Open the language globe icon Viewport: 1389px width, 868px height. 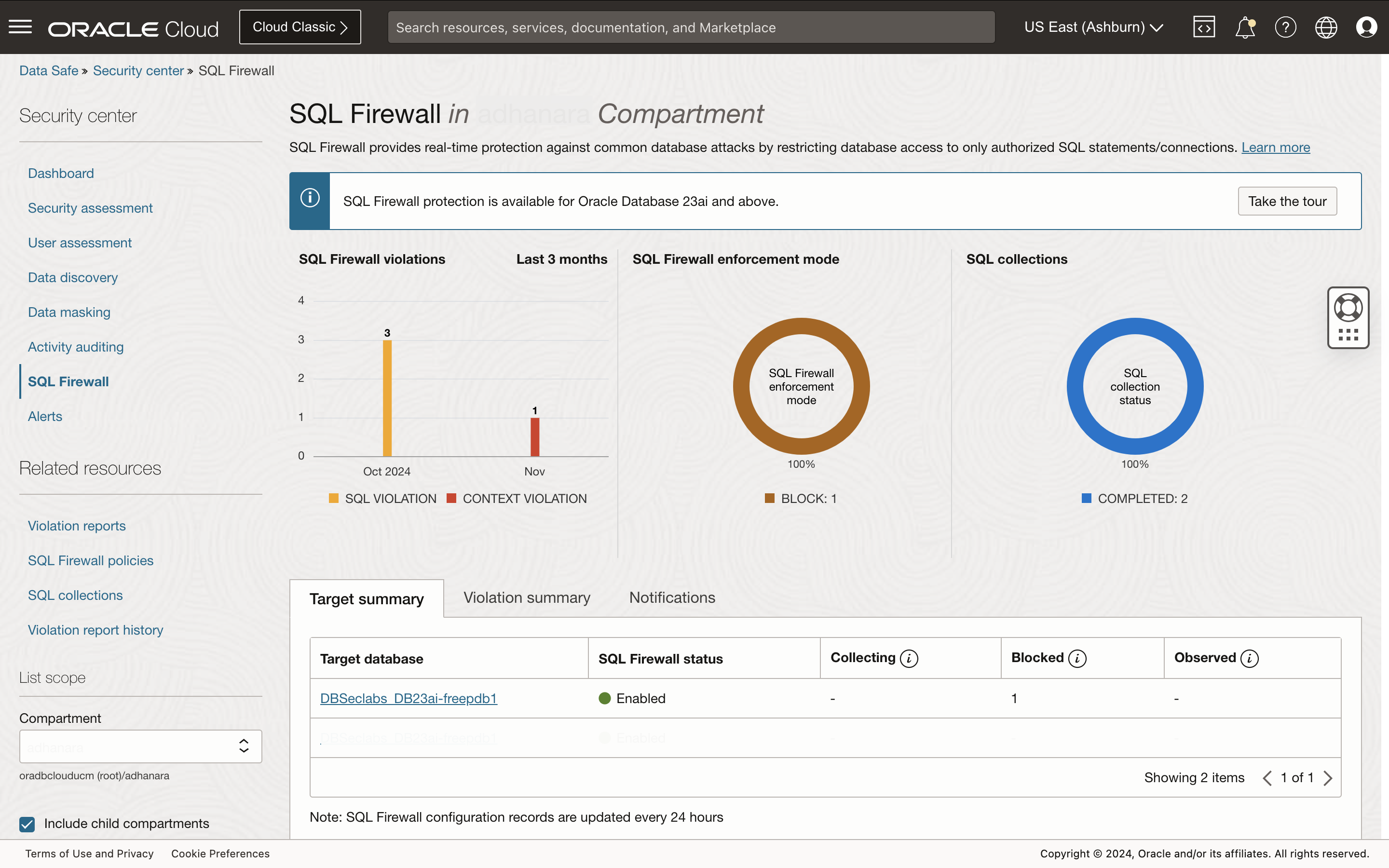click(x=1326, y=27)
